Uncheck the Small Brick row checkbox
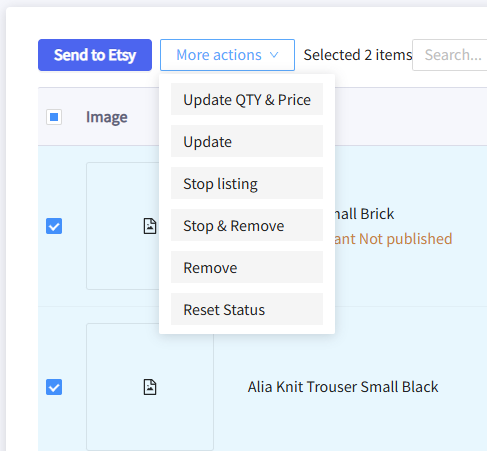Image resolution: width=487 pixels, height=451 pixels. [x=54, y=226]
